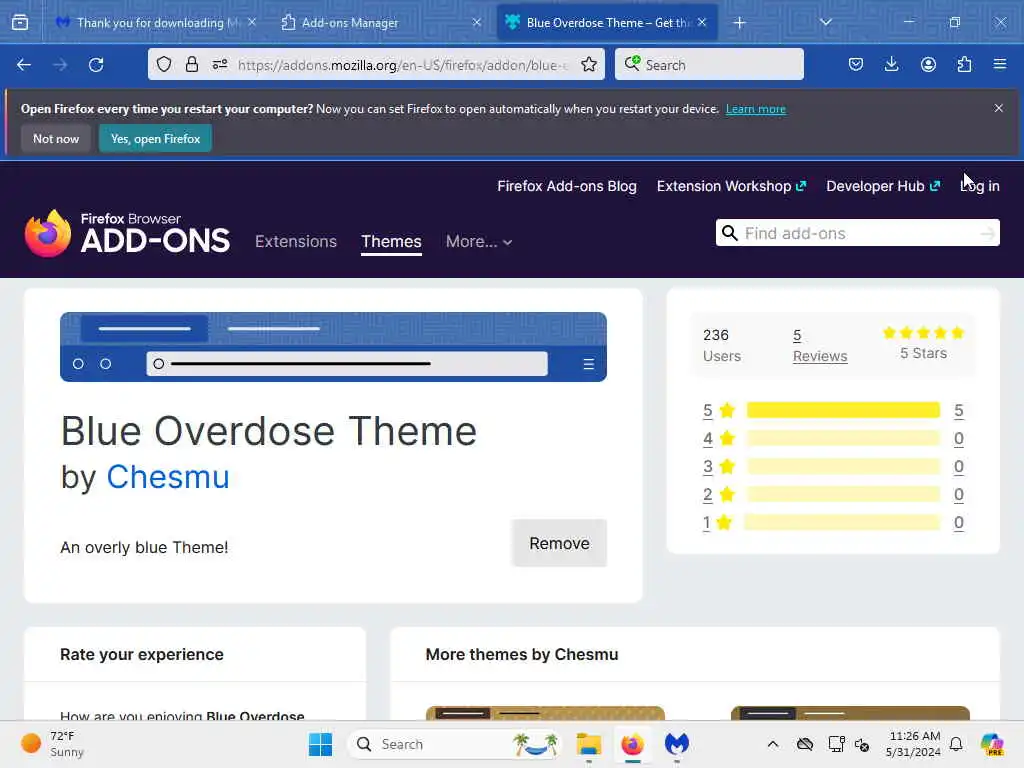Click the address bar URL field
Image resolution: width=1024 pixels, height=768 pixels.
(403, 65)
